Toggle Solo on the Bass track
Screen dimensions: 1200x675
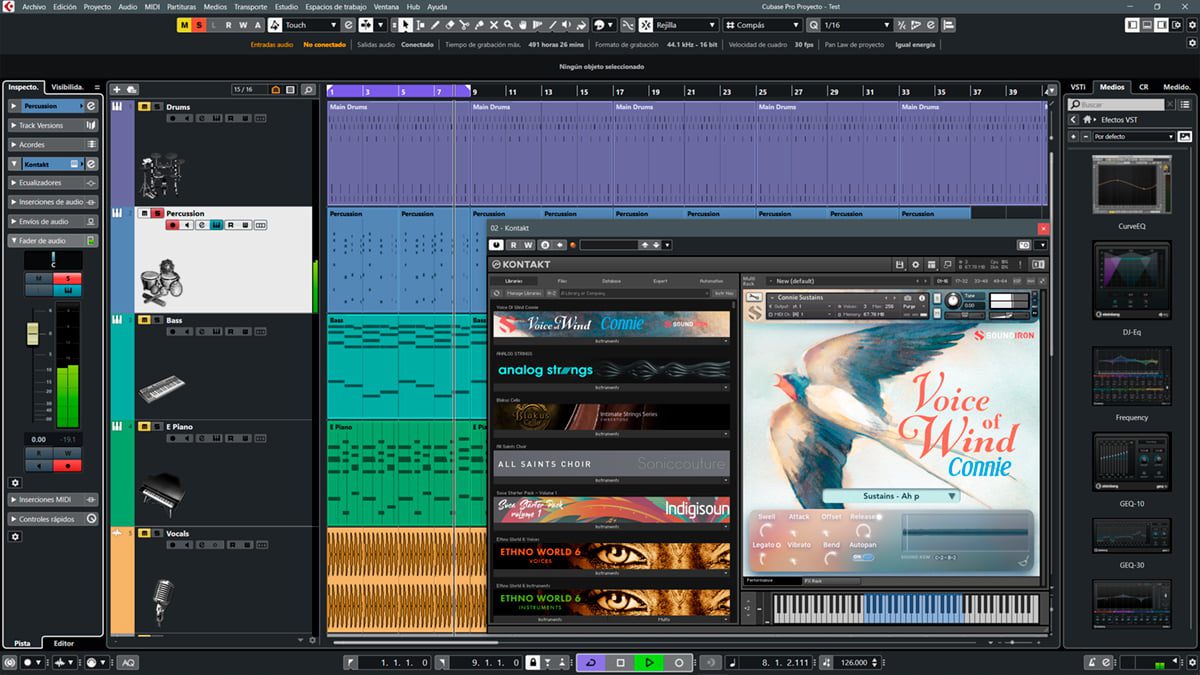158,320
